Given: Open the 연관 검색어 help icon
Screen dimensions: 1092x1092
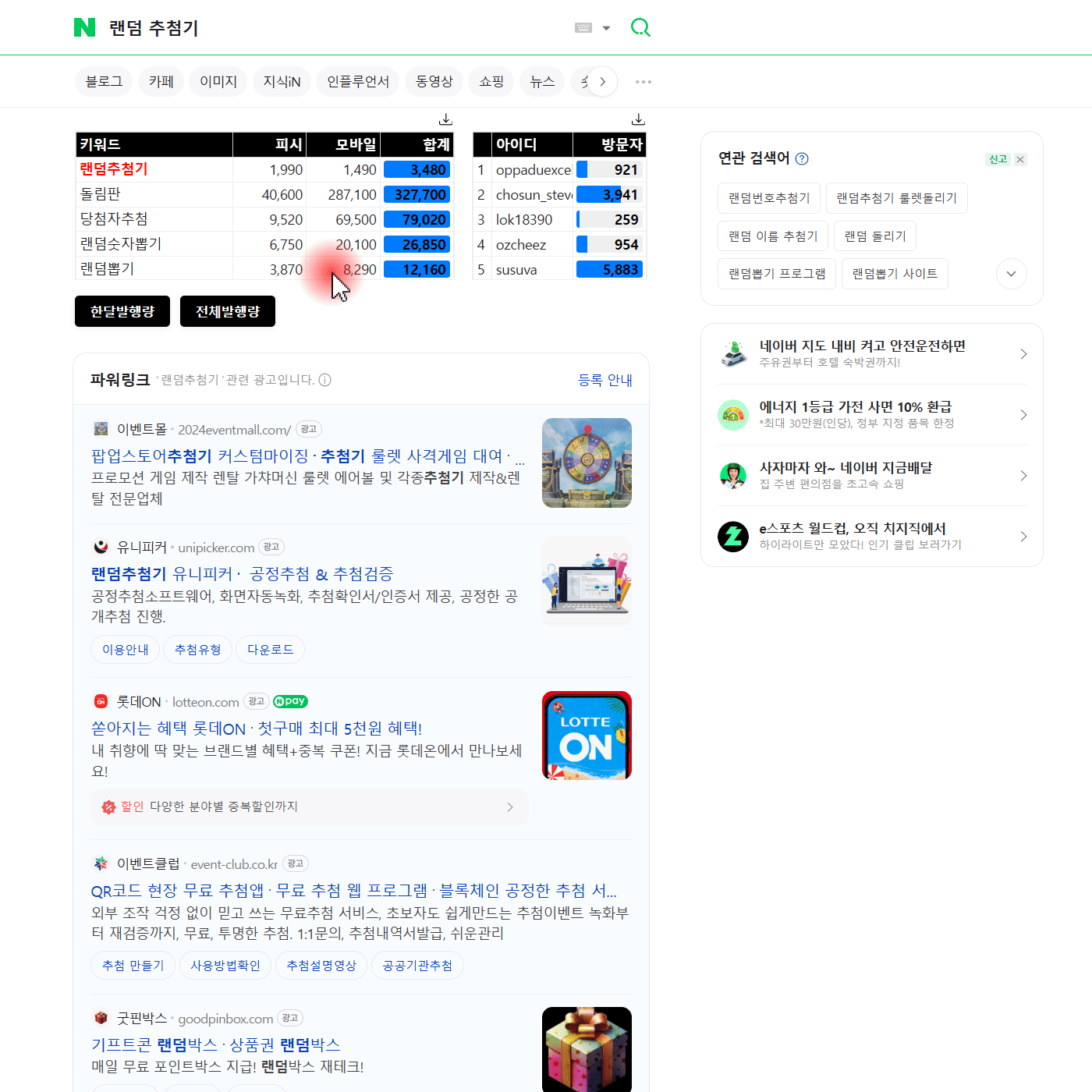Looking at the screenshot, I should tap(802, 158).
